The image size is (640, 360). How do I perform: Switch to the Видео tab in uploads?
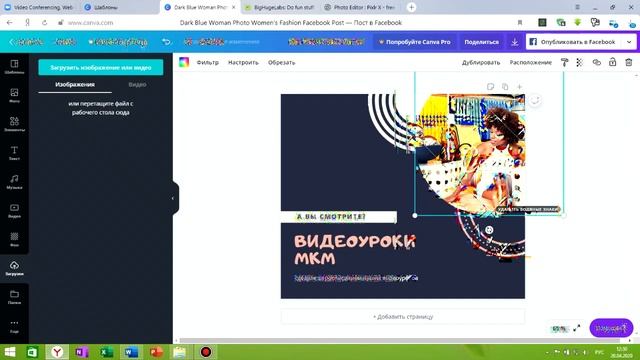(x=137, y=84)
